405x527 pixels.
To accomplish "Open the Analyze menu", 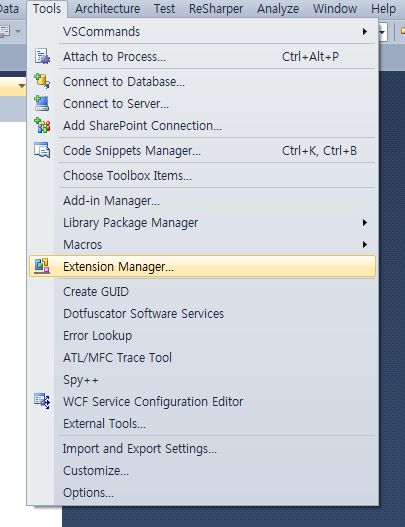I will [x=278, y=8].
